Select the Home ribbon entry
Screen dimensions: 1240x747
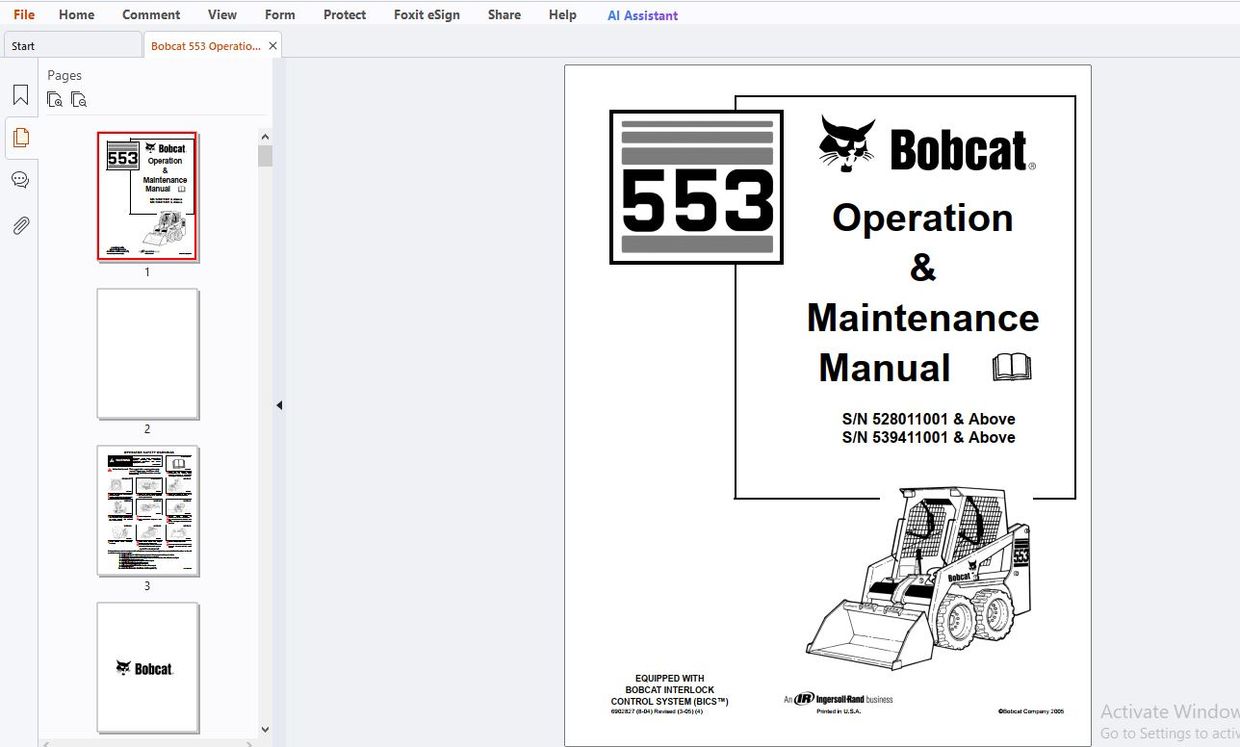coord(76,14)
